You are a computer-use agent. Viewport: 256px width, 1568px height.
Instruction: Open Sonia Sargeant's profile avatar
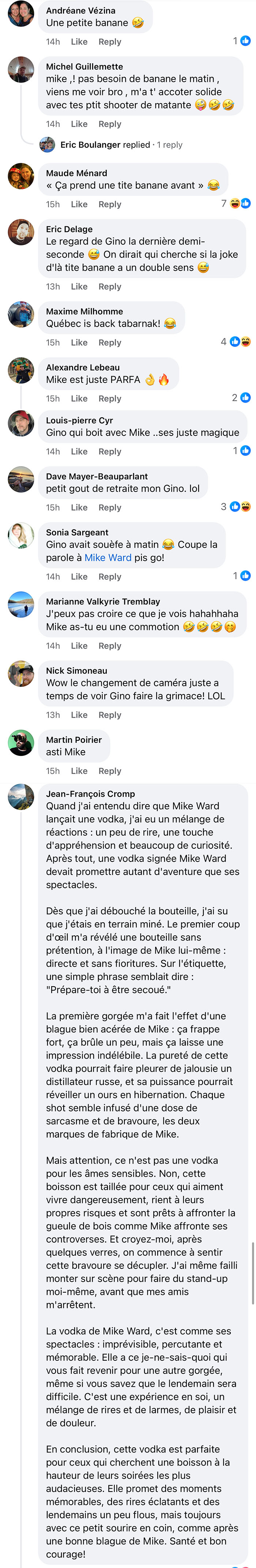coord(21,535)
